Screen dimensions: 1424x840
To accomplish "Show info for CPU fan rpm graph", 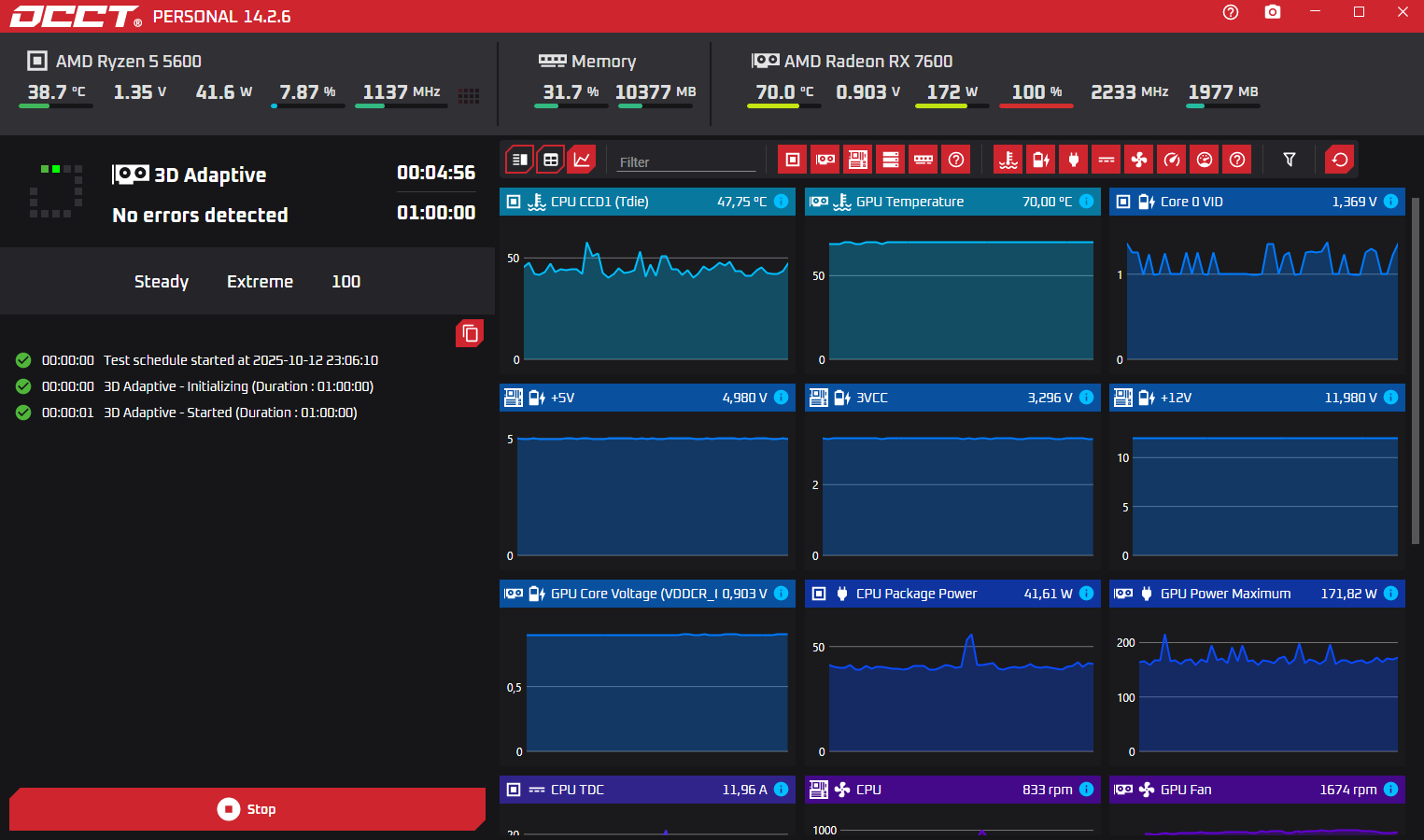I will pos(1086,790).
